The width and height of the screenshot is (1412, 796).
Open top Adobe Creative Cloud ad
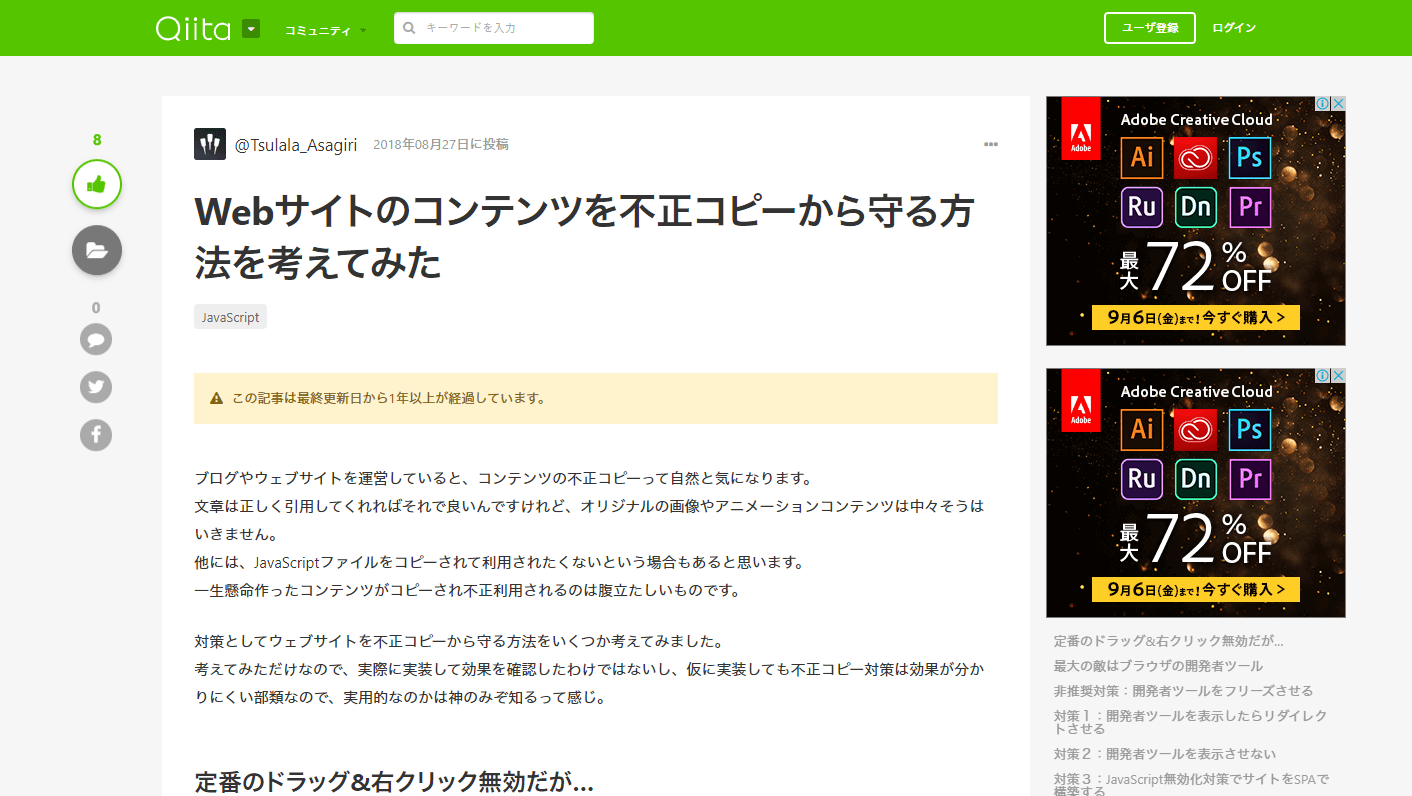(1196, 221)
